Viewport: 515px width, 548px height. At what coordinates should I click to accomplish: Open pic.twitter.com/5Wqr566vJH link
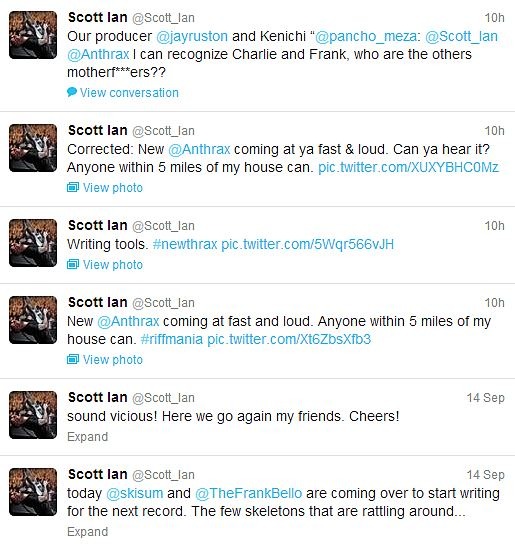click(307, 244)
